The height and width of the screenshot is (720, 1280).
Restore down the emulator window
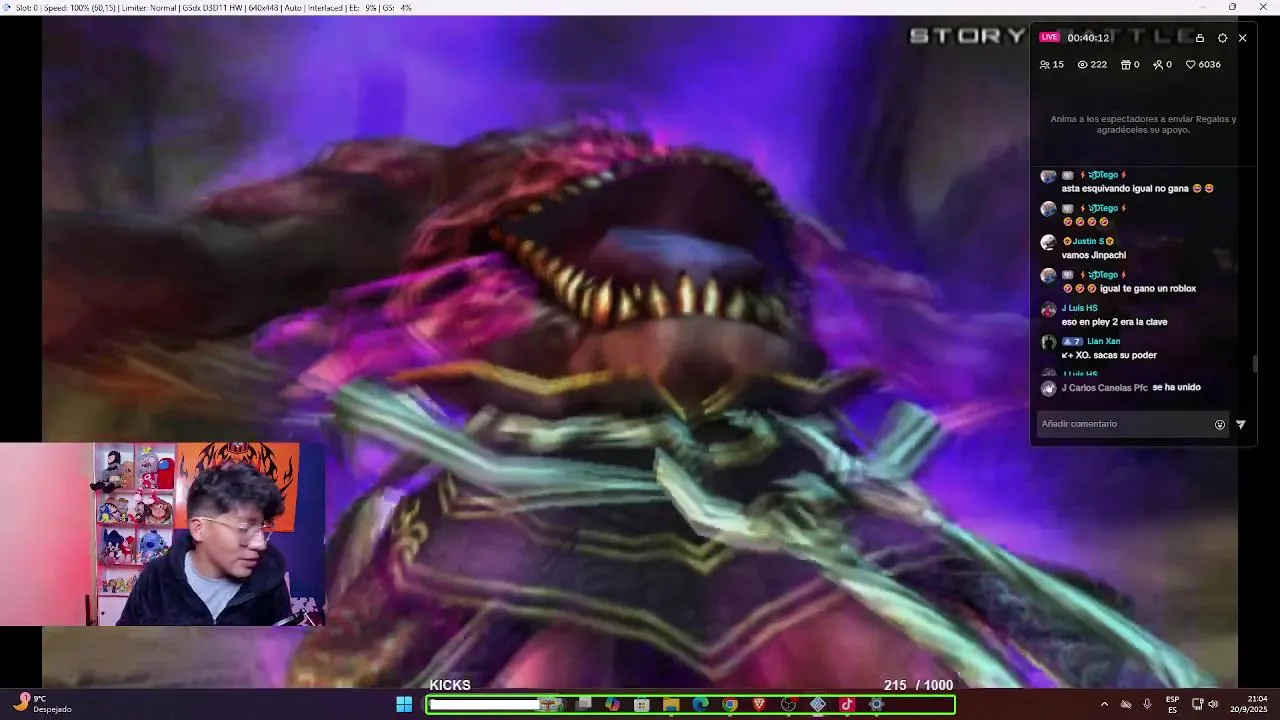click(1232, 7)
